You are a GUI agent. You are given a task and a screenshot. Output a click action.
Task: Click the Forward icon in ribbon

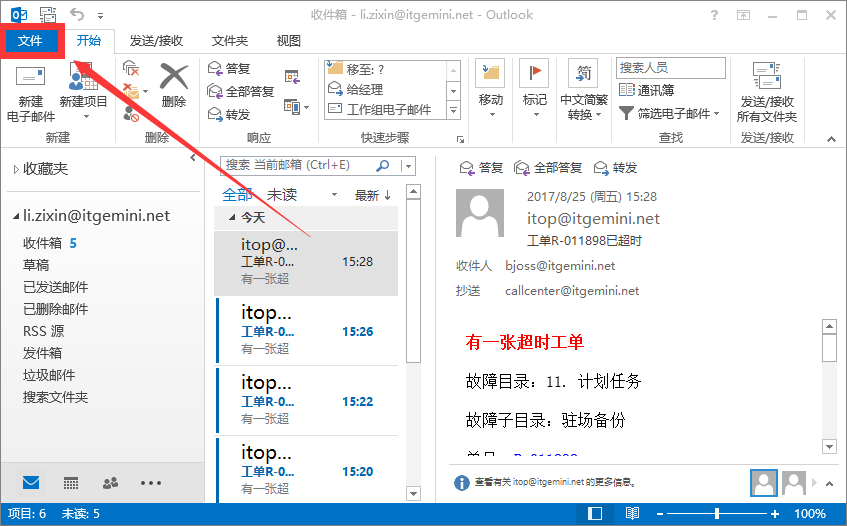point(230,114)
